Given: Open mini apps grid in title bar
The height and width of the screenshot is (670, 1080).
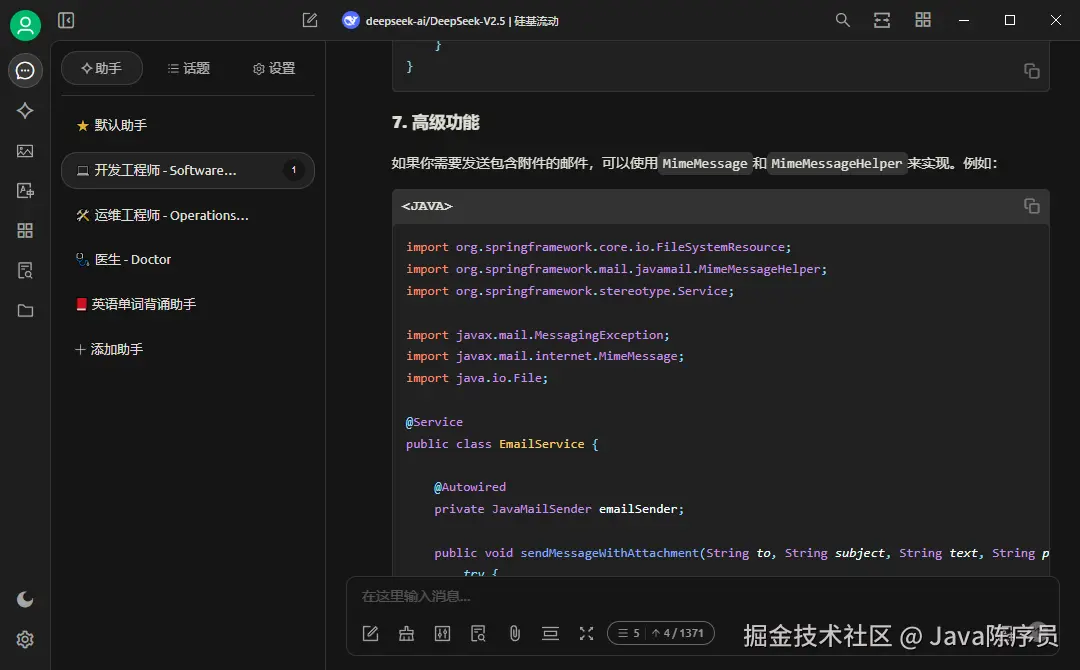Looking at the screenshot, I should 923,20.
